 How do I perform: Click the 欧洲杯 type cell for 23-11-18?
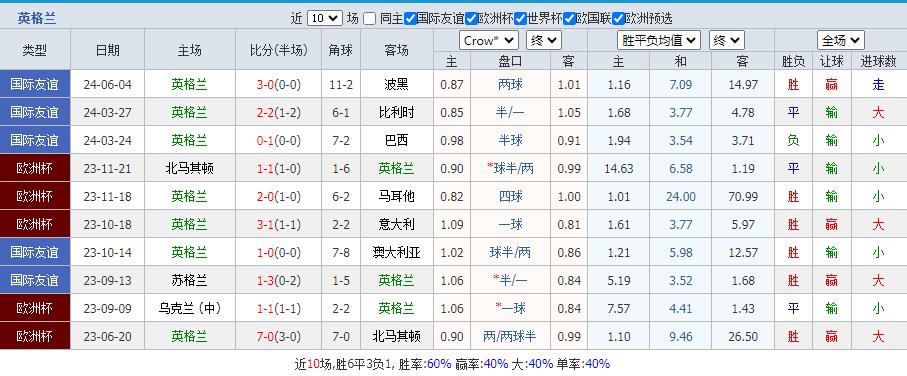click(x=35, y=197)
